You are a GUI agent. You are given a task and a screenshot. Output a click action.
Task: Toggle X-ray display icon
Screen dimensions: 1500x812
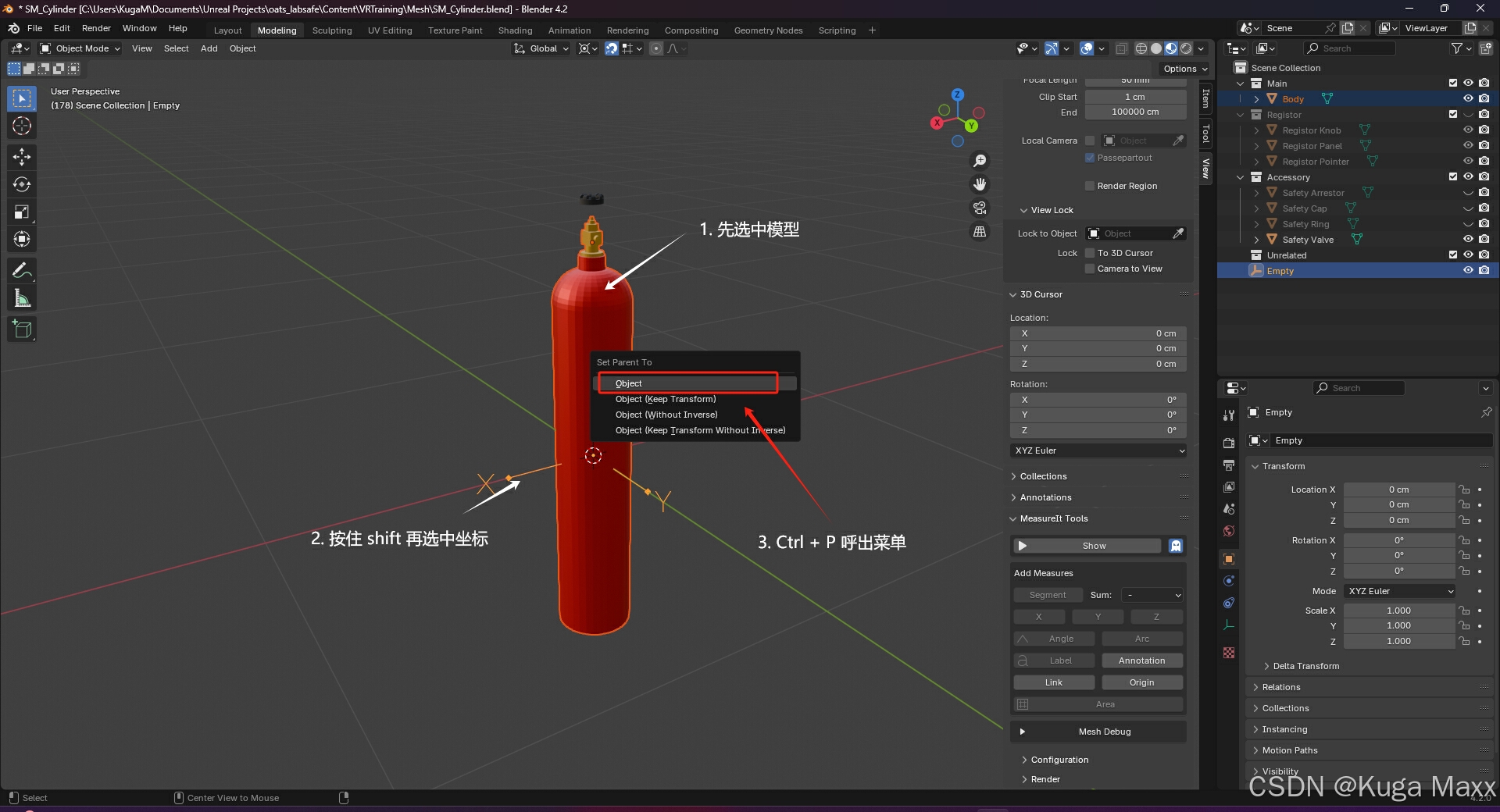[x=1121, y=48]
